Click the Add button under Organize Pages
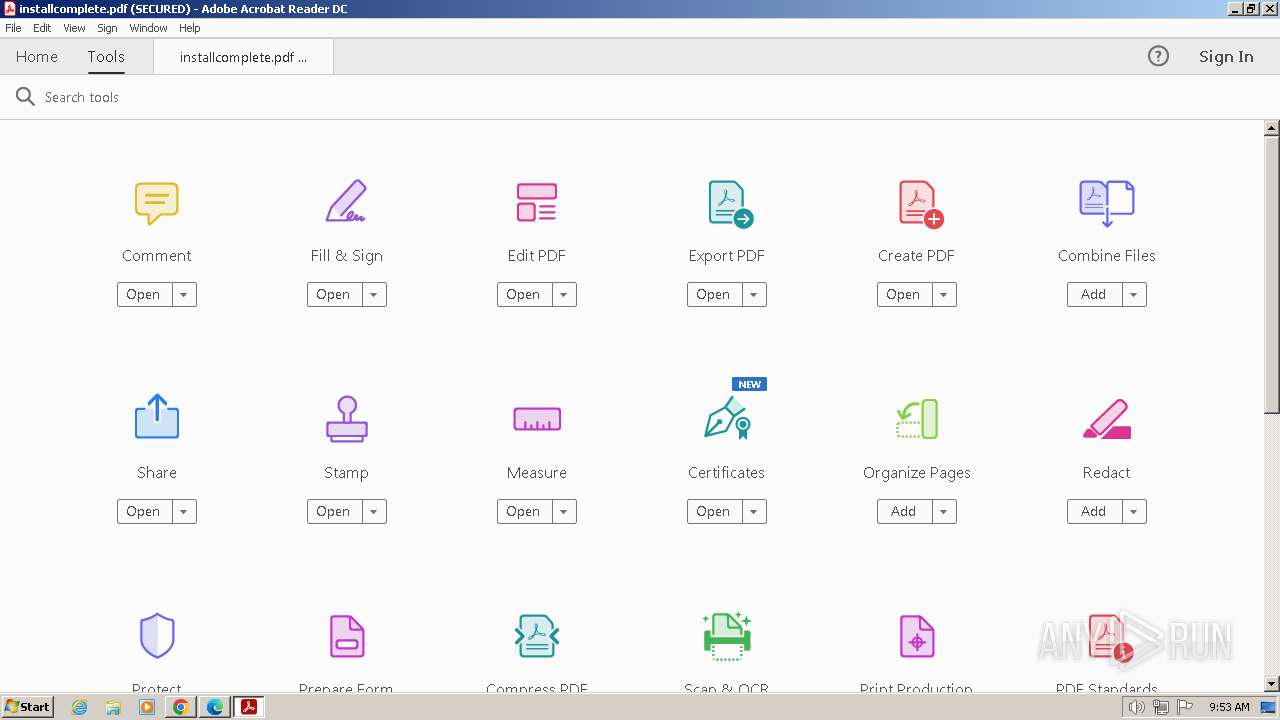 pos(904,511)
